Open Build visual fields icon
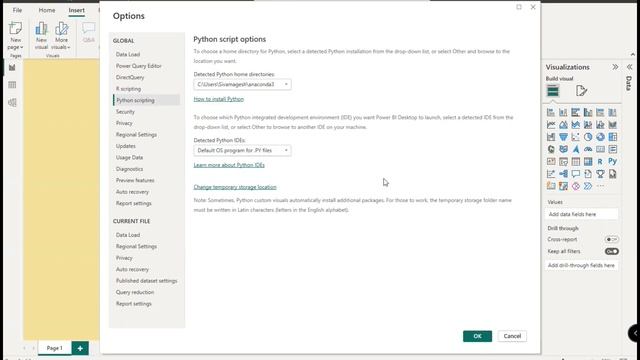Screen dimensions: 640x360 553,91
